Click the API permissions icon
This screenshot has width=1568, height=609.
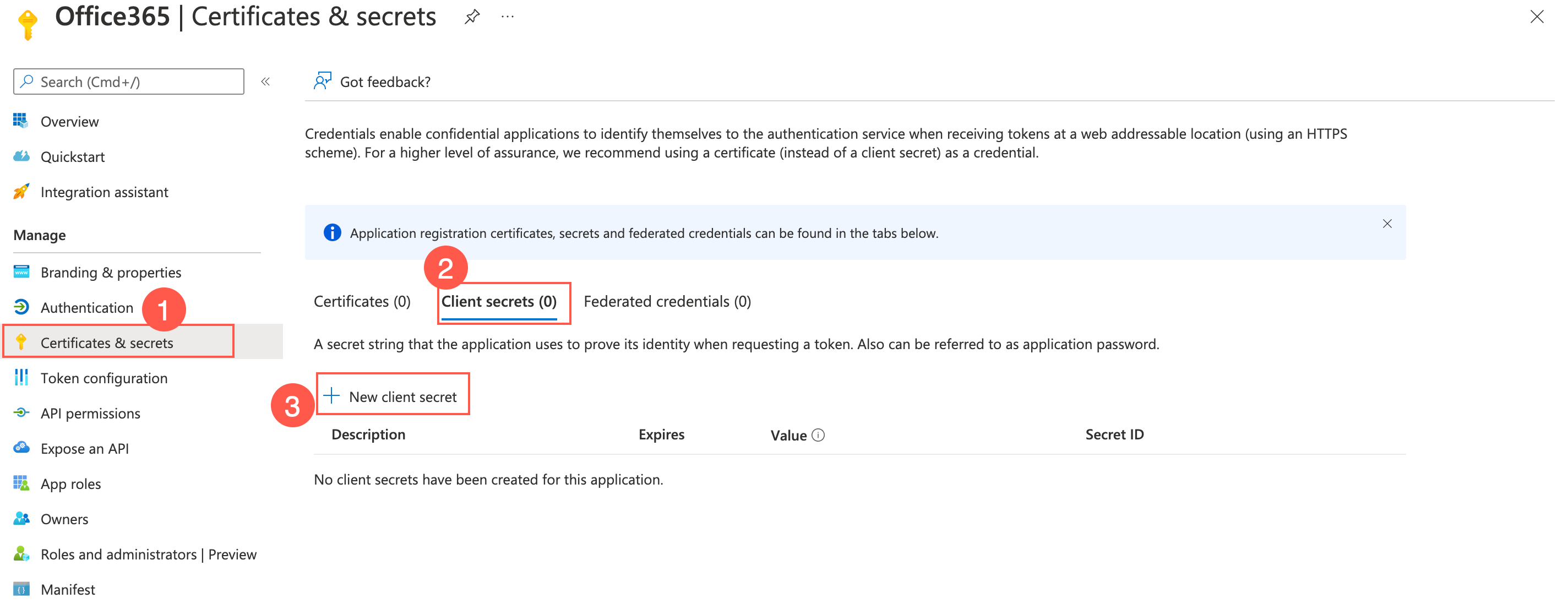coord(21,413)
